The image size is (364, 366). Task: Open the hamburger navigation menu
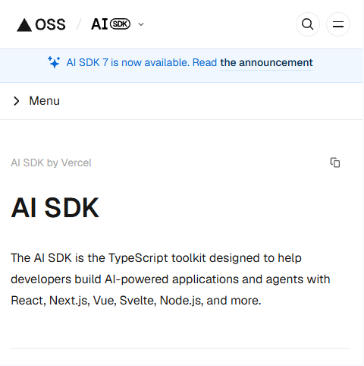338,24
